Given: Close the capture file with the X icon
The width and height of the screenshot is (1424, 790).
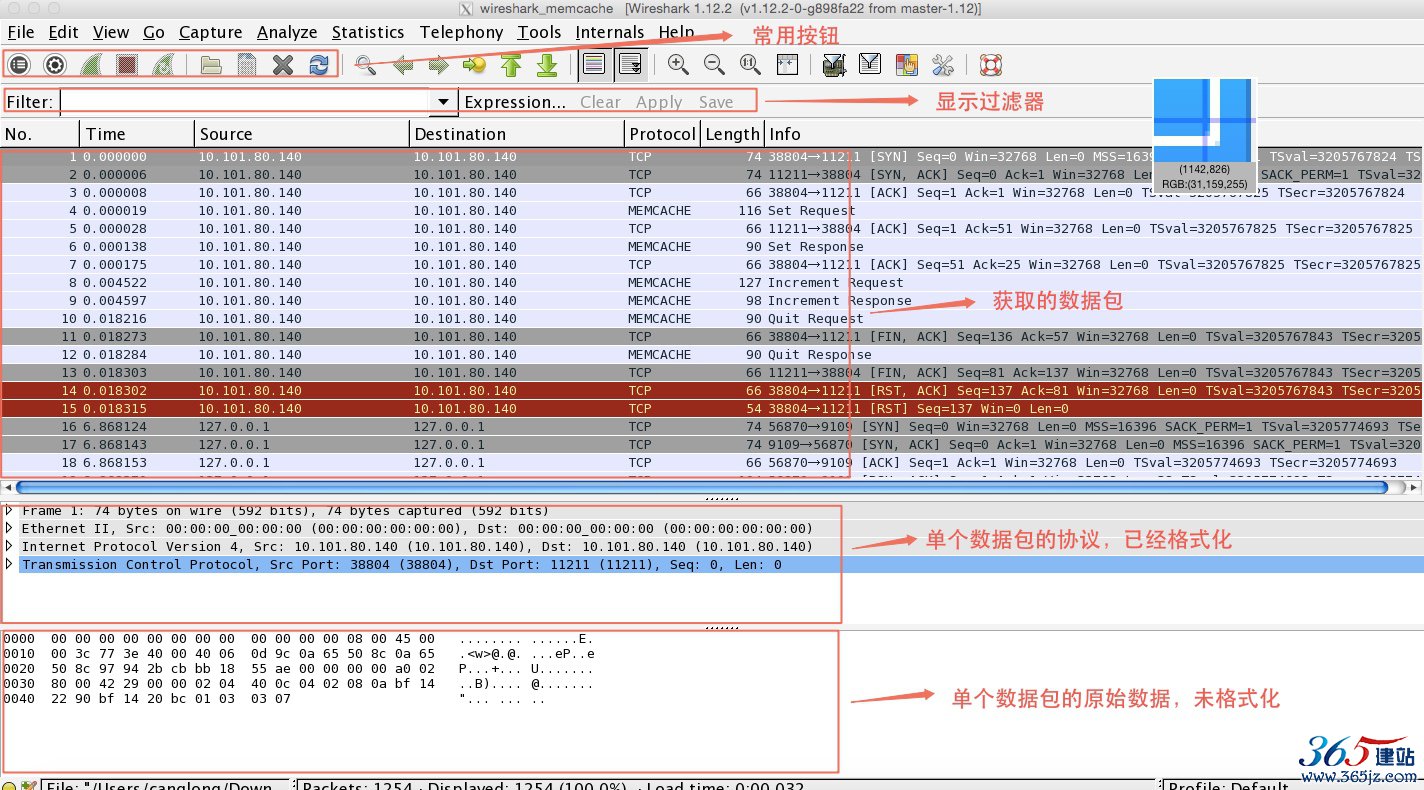Looking at the screenshot, I should 283,65.
